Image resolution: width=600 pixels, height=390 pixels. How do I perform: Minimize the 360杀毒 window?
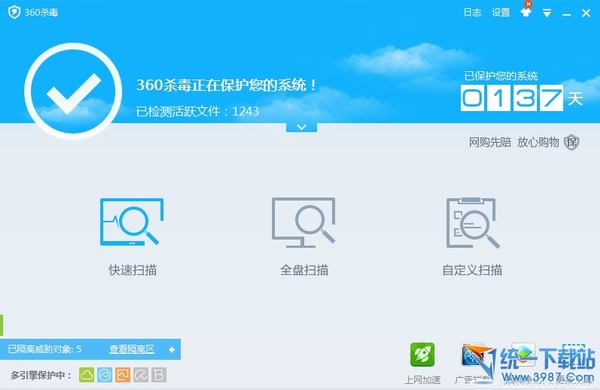tap(567, 15)
